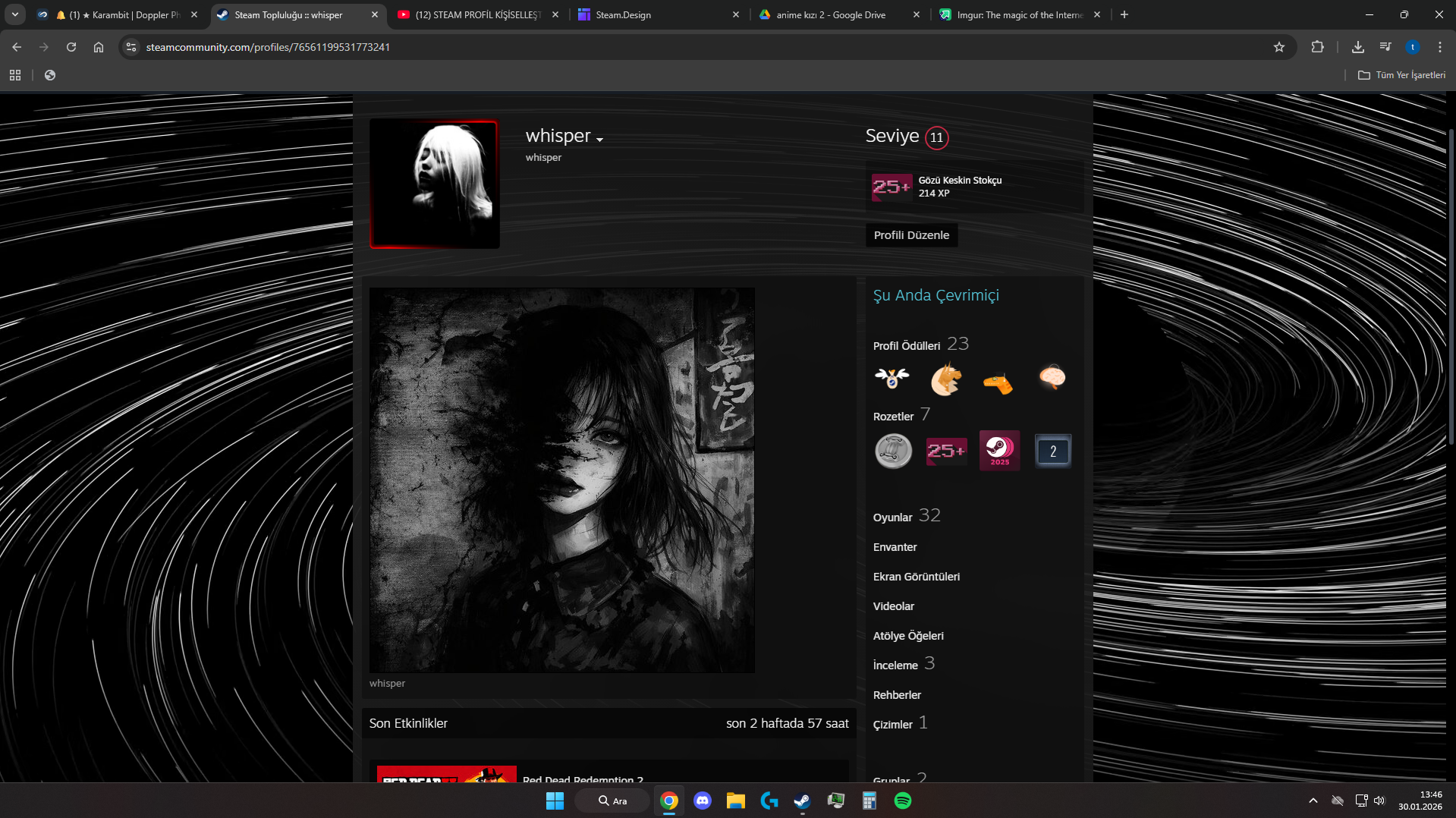Open the whisper profile avatar image

coord(435,184)
